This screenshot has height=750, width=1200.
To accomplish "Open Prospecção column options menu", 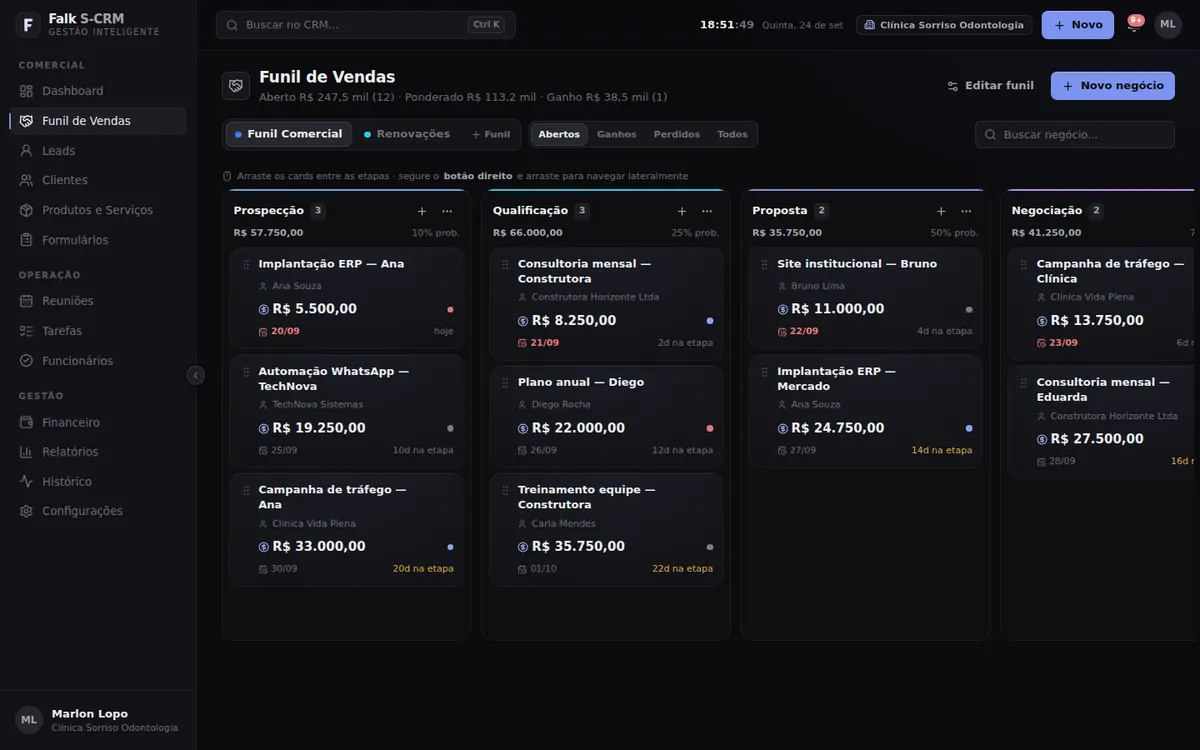I will (x=447, y=211).
